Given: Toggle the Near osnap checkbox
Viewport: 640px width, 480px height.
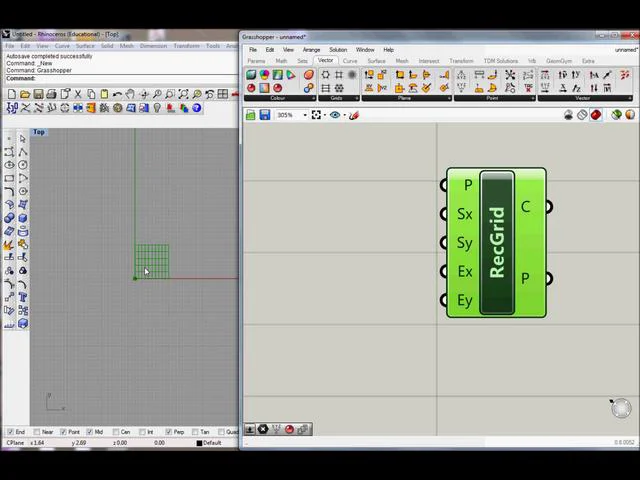Looking at the screenshot, I should pos(37,432).
